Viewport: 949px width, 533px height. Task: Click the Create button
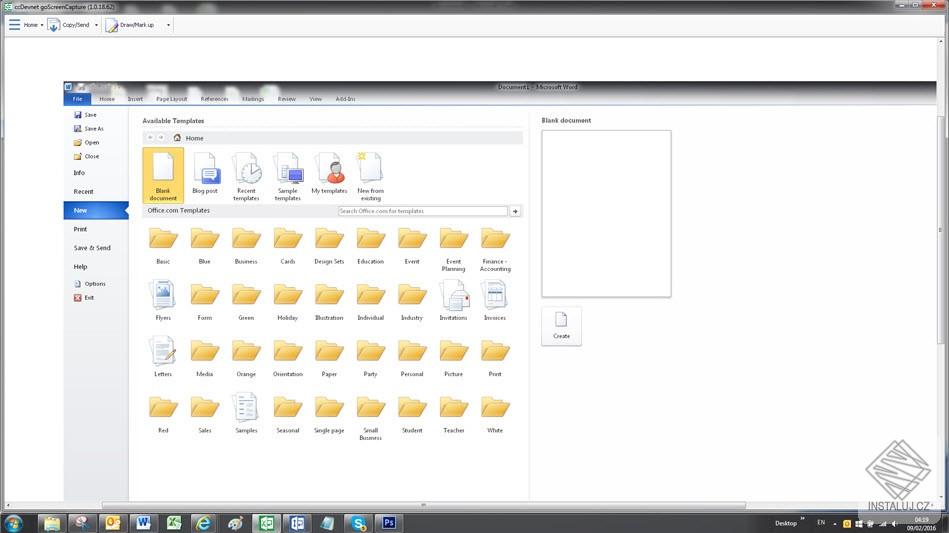tap(561, 325)
